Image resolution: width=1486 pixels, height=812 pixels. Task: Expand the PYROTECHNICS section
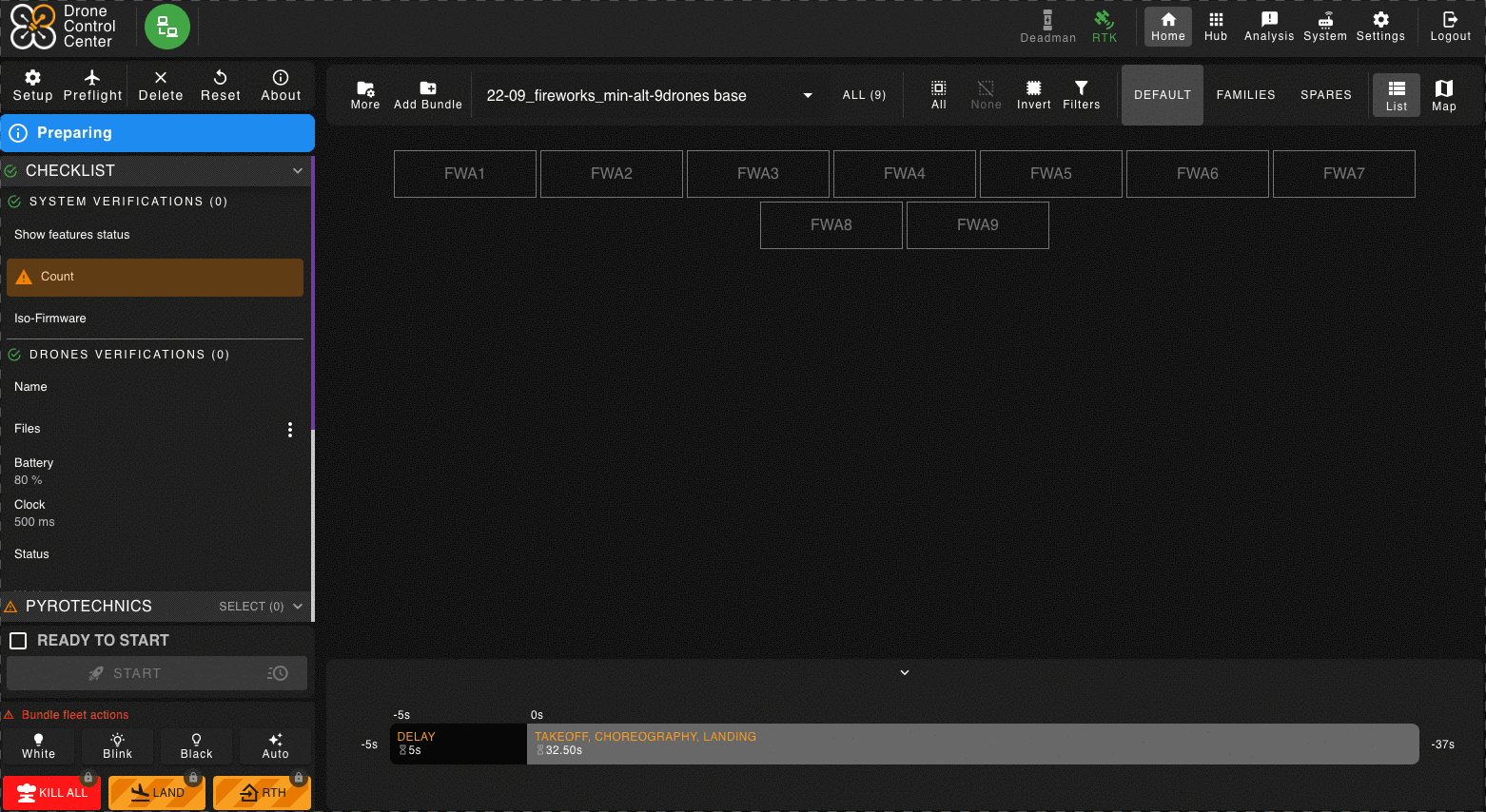point(298,607)
